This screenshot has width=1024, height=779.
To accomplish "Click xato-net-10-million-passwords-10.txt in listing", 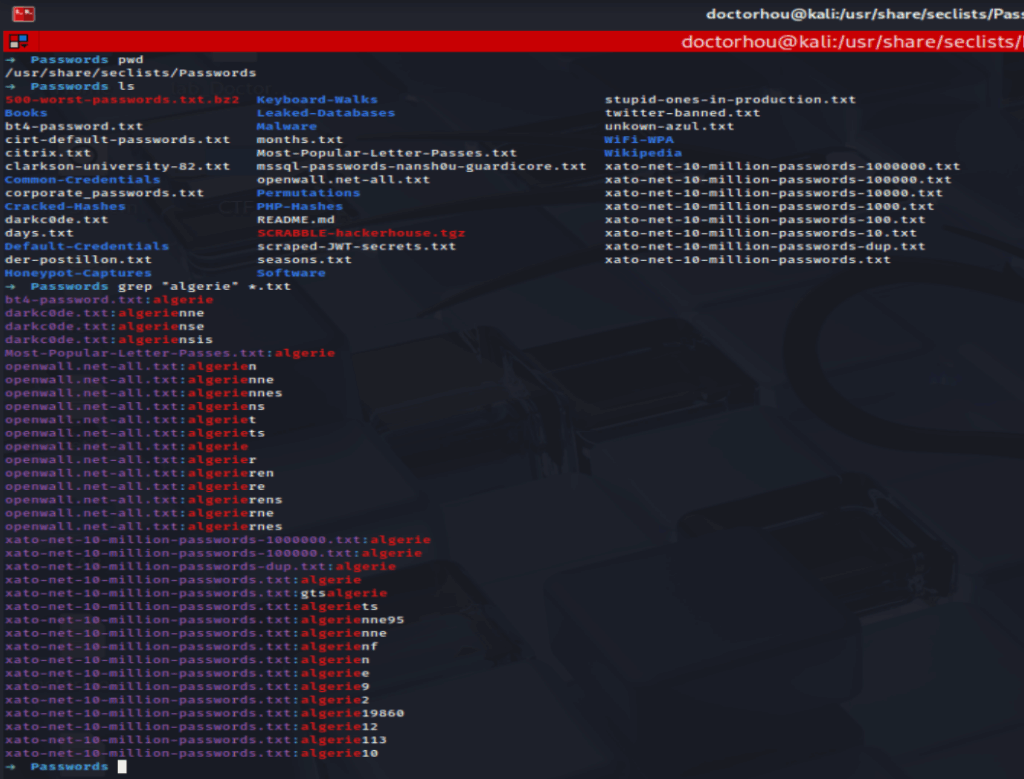I will pos(761,233).
